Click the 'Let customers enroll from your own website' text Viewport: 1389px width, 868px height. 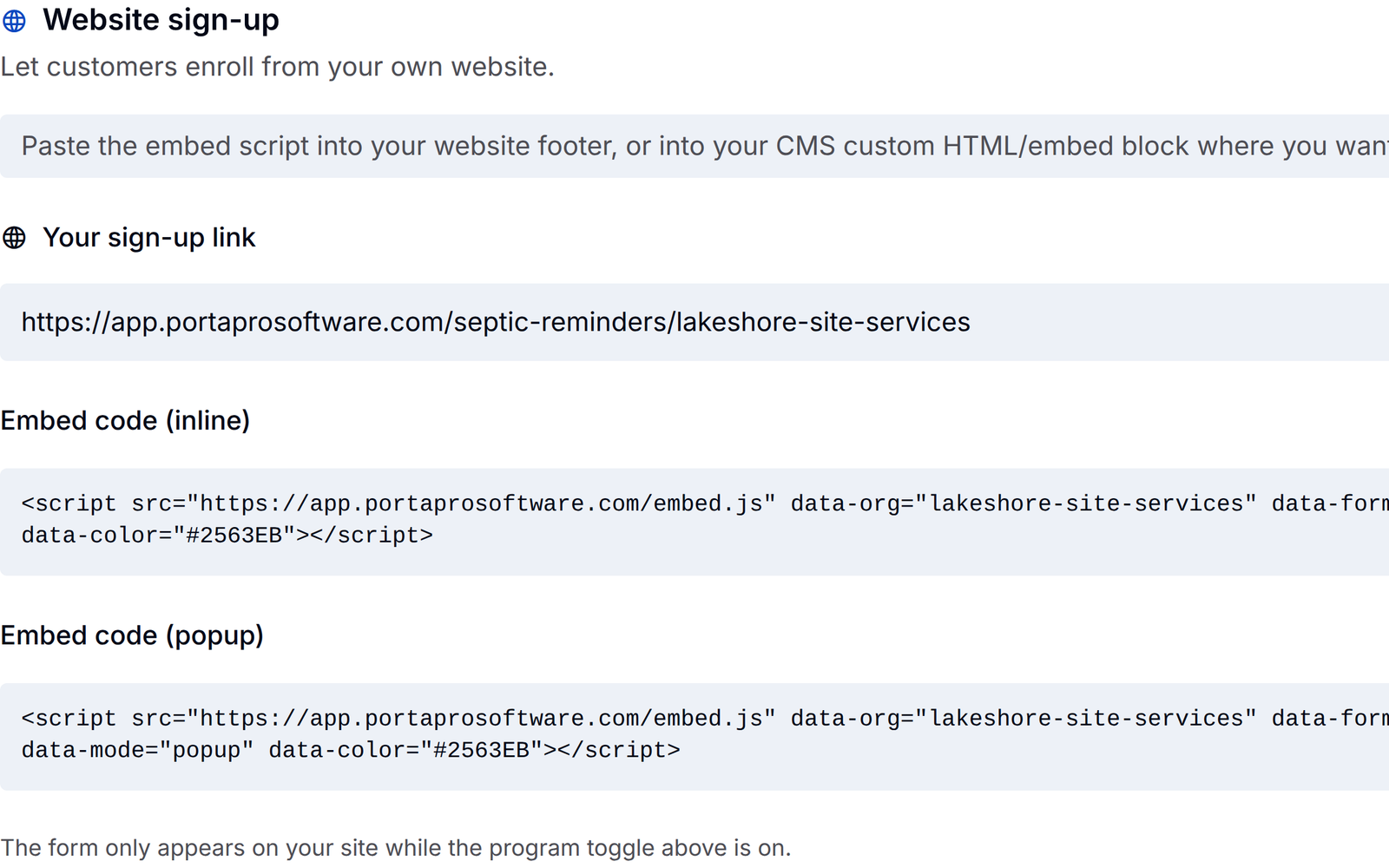[x=277, y=67]
